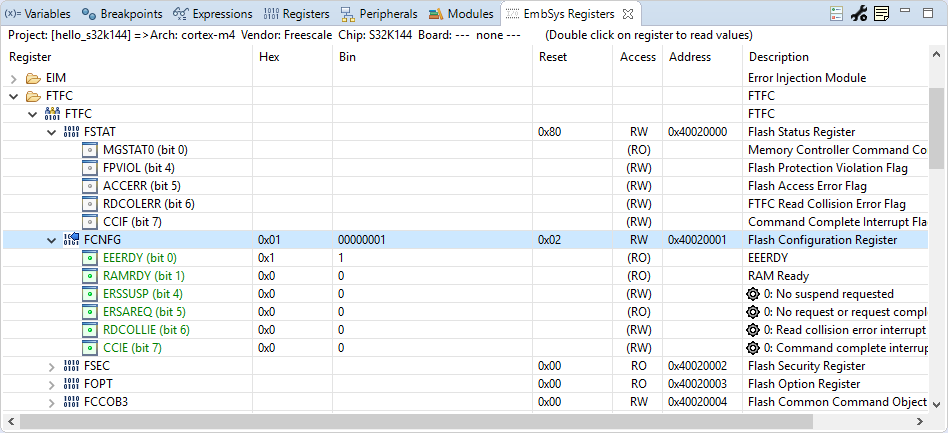Click the checklist icon in view toolbar
This screenshot has width=948, height=433.
pyautogui.click(x=836, y=13)
